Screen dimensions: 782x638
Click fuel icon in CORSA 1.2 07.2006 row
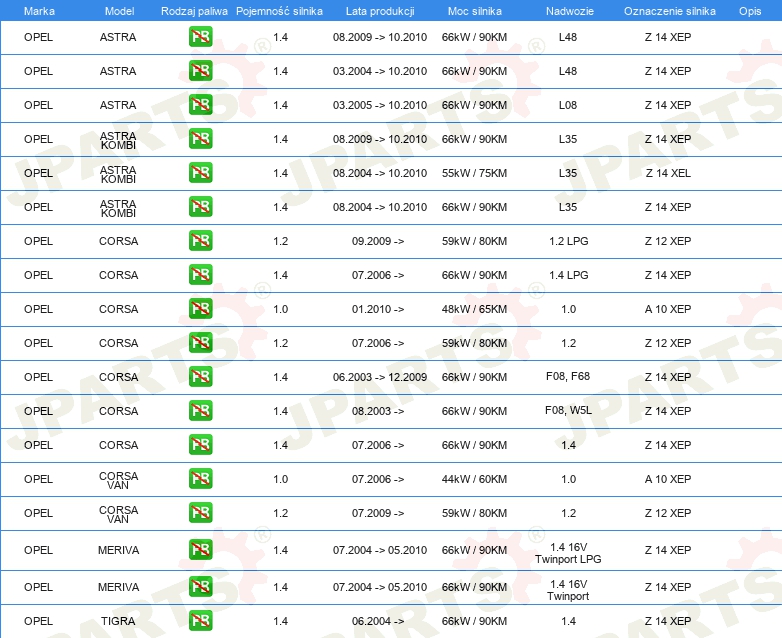click(200, 342)
